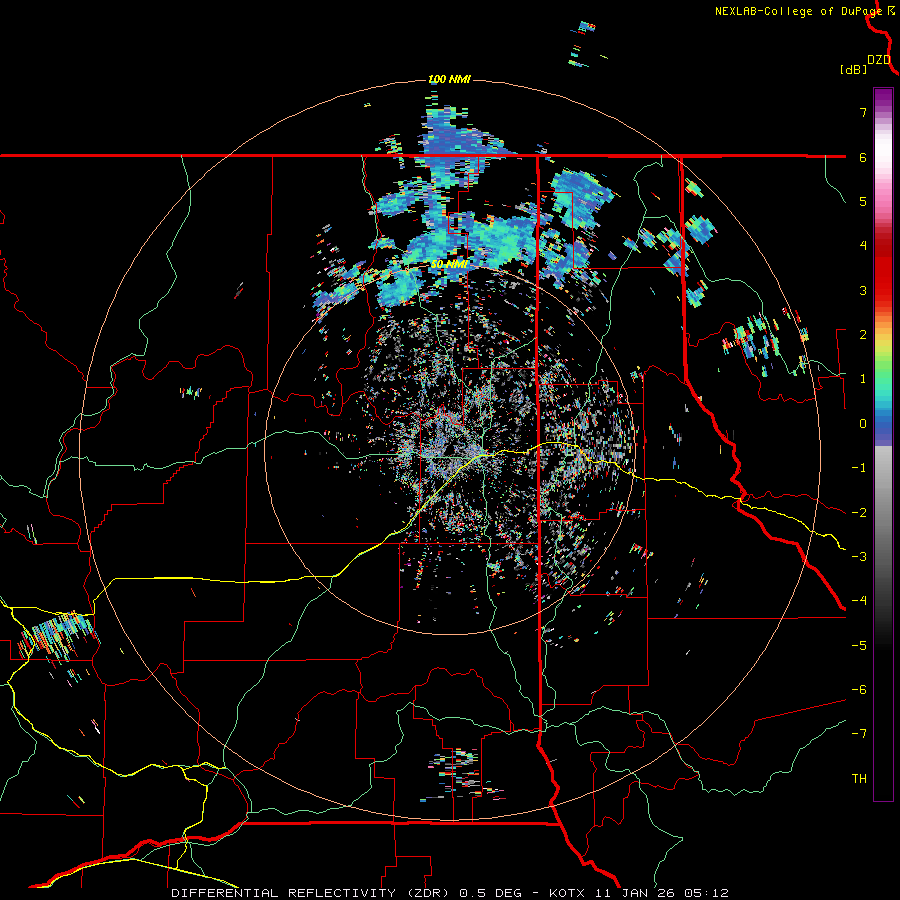The width and height of the screenshot is (900, 900).
Task: Click the "TH" label on the color scale
Action: (x=859, y=779)
